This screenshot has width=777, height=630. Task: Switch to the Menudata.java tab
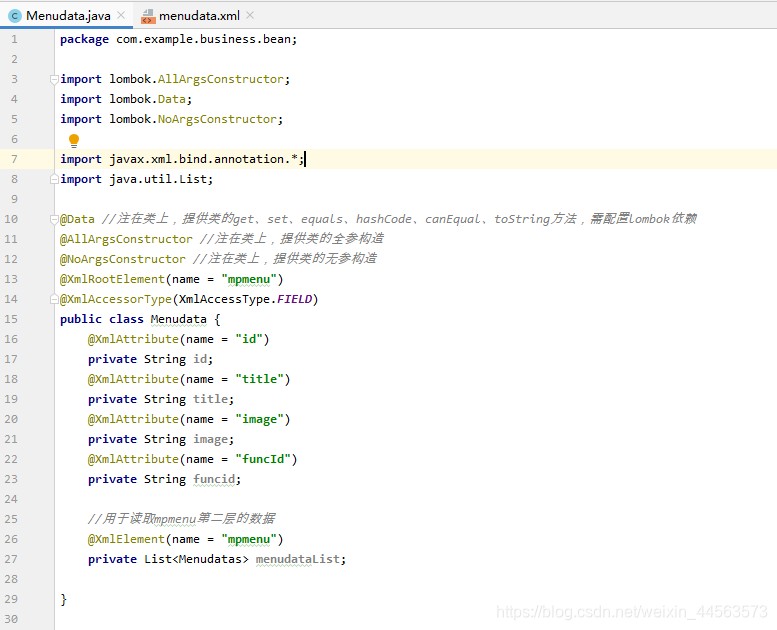67,15
